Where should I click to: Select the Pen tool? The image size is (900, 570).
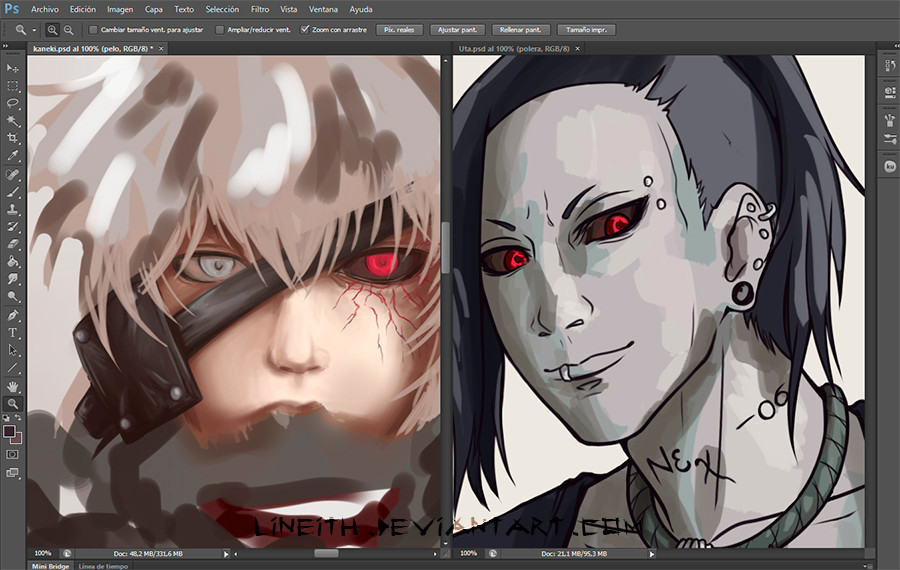(13, 316)
